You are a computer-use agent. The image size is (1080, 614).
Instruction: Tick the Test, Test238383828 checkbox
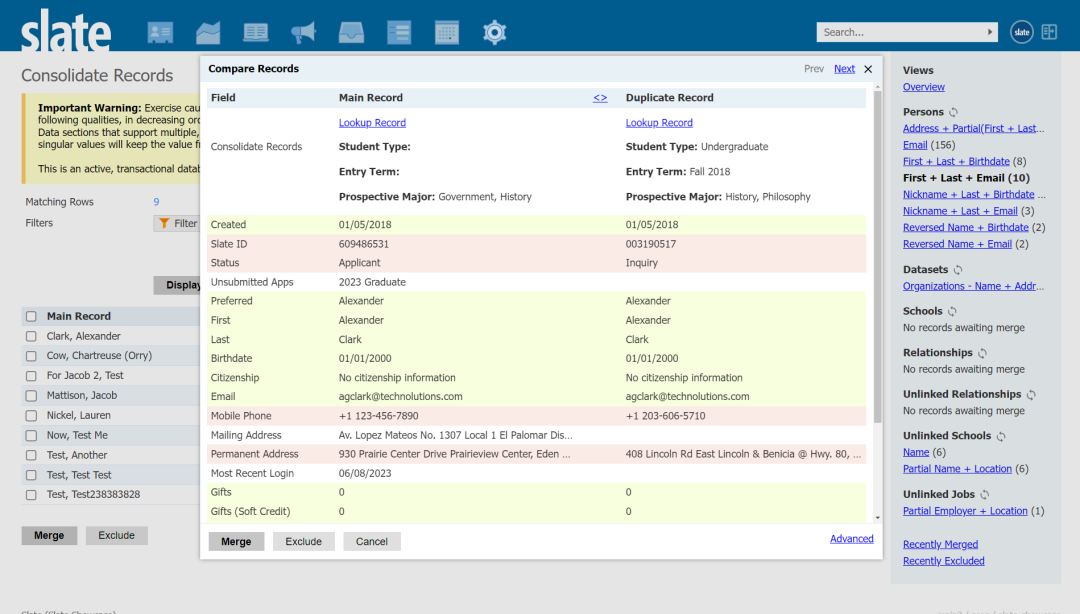click(31, 495)
